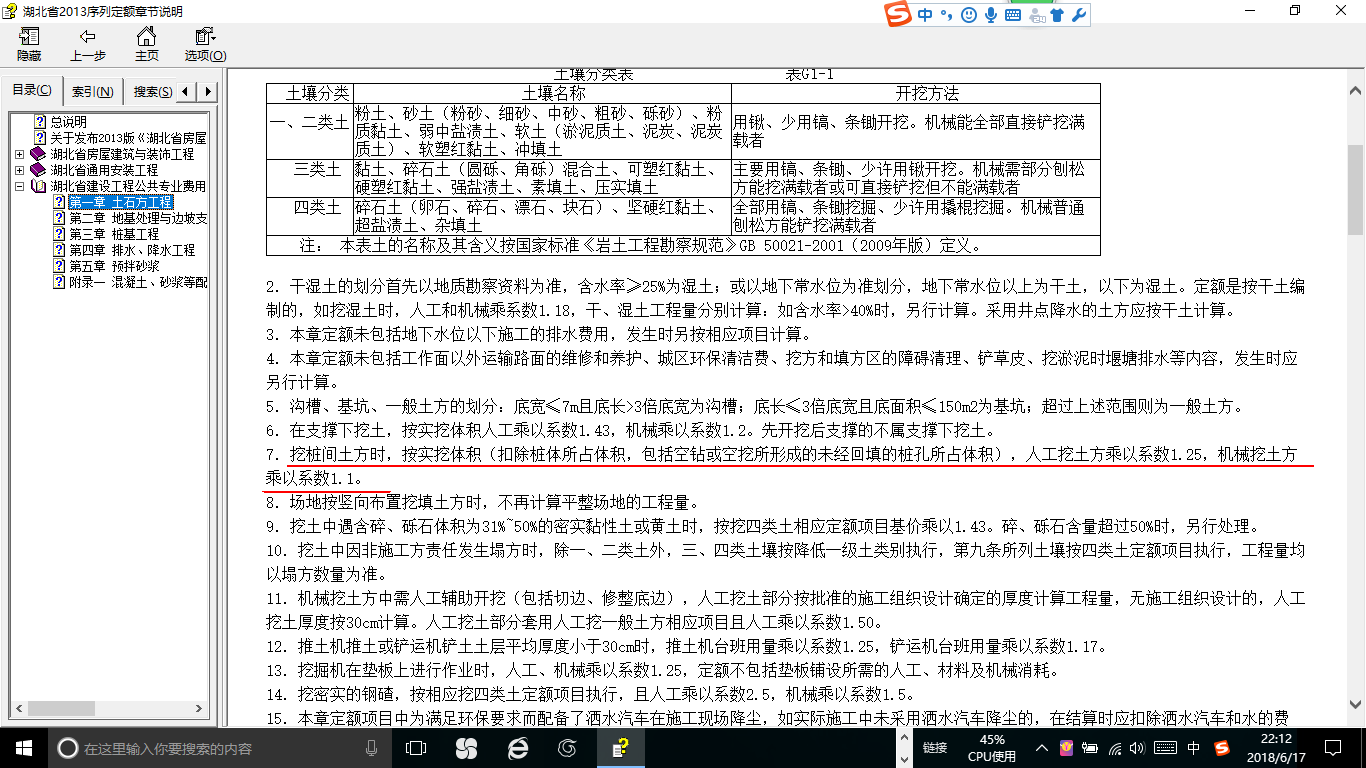
Task: Switch to the 搜索(S) tab
Action: (x=152, y=92)
